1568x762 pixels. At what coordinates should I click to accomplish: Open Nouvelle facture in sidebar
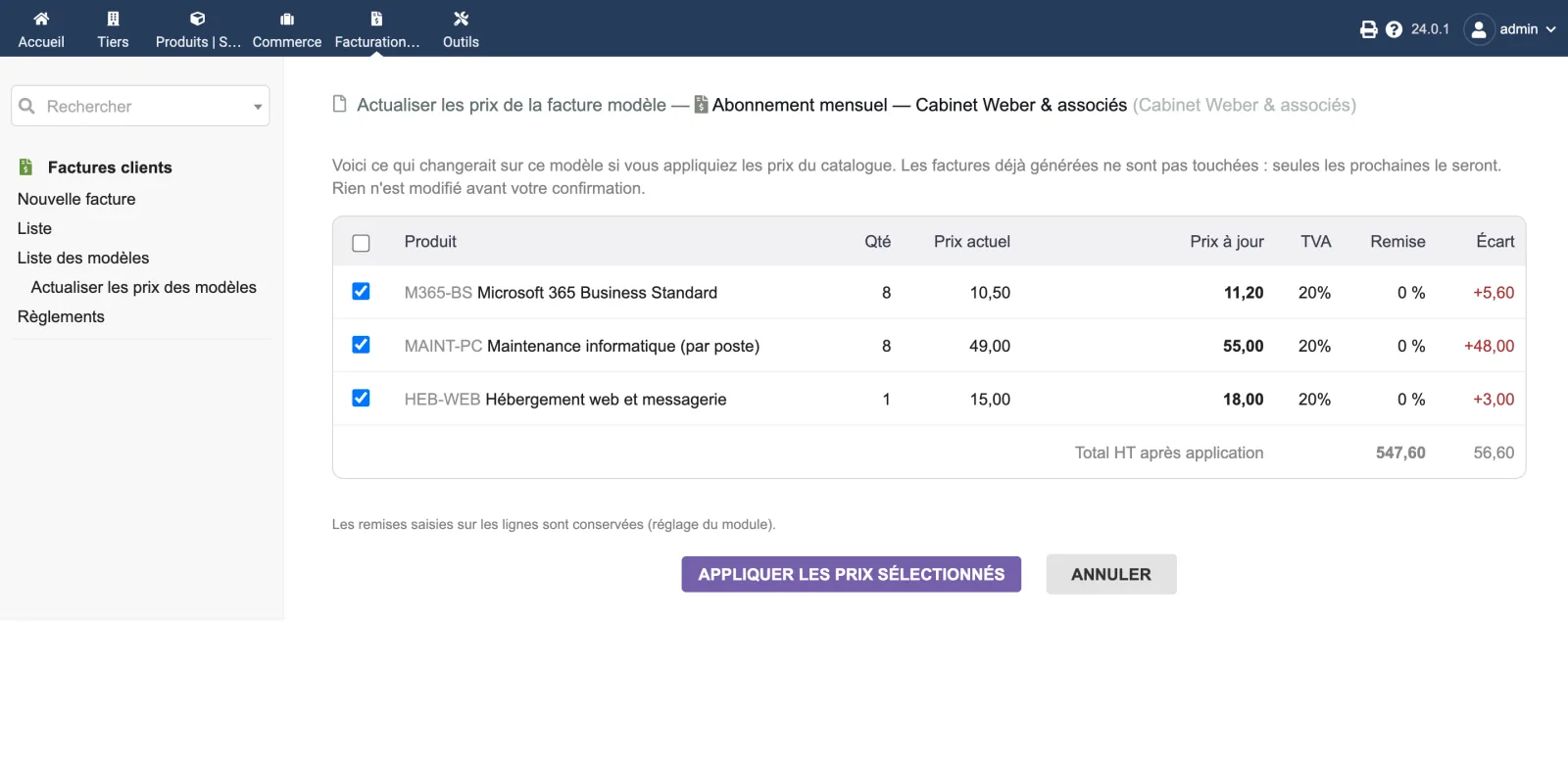pos(76,199)
